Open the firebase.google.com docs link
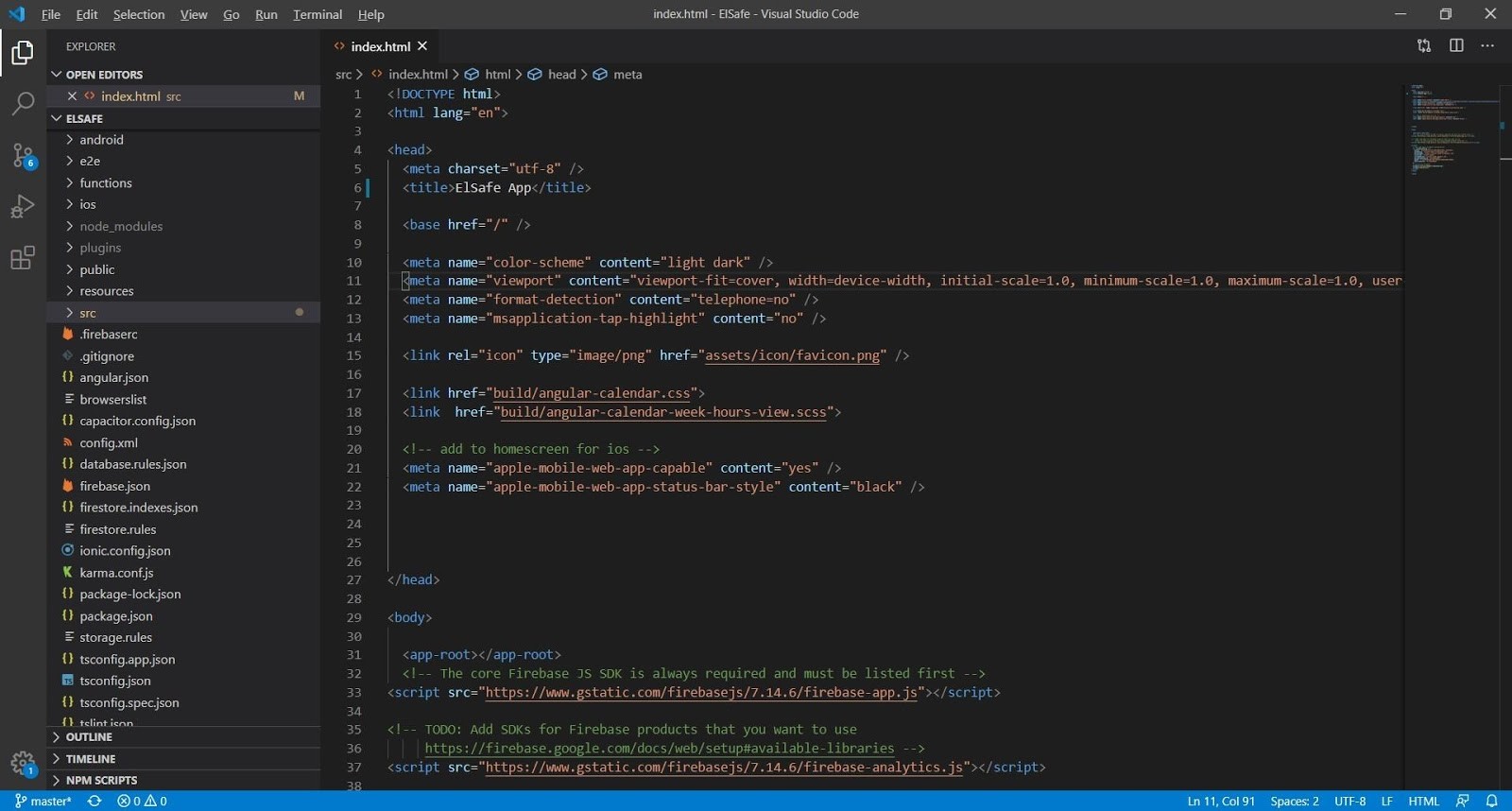This screenshot has width=1512, height=811. click(659, 749)
